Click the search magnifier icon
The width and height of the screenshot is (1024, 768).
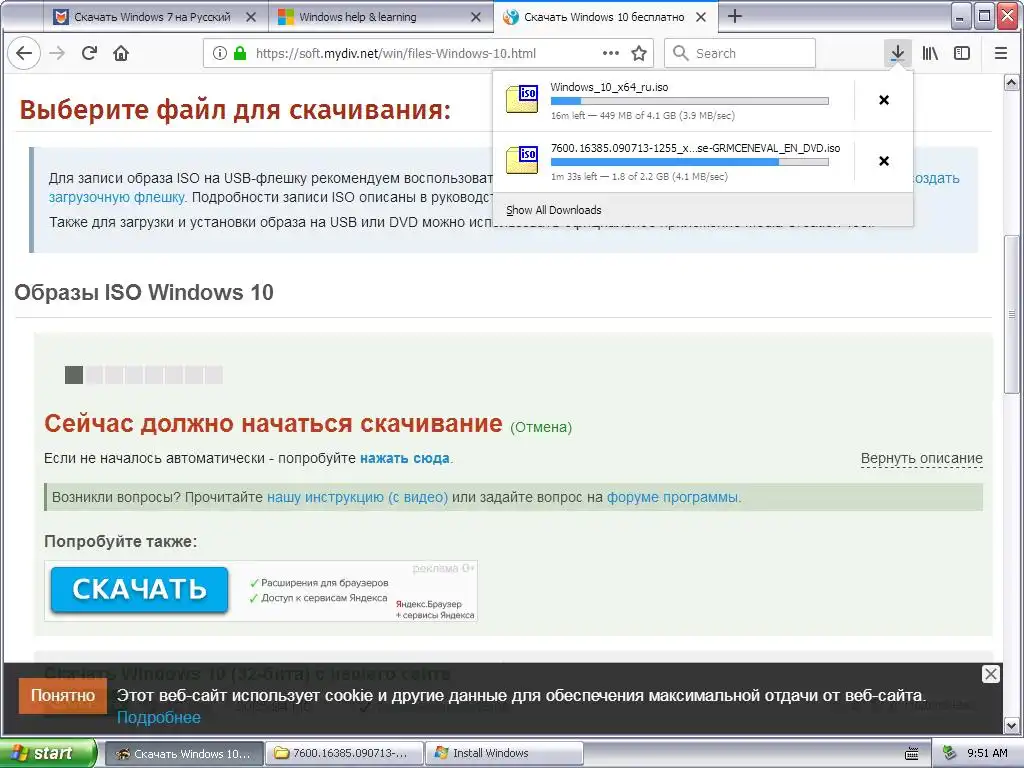[x=680, y=53]
